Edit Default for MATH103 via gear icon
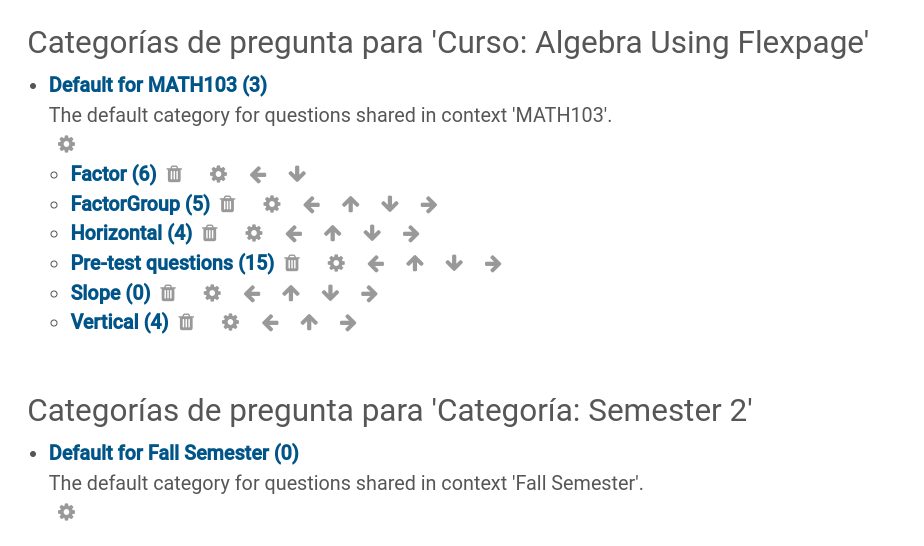 point(67,144)
